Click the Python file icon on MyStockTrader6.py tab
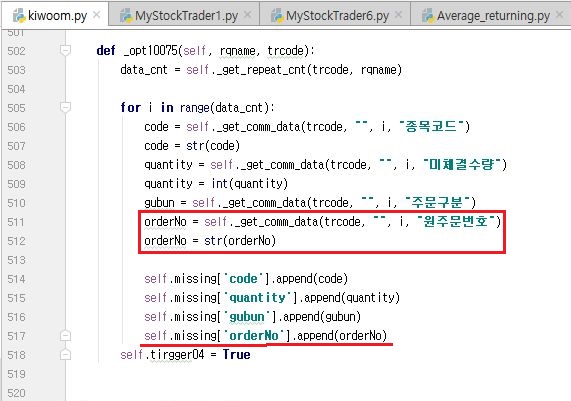Screen dimensions: 571x401 (277, 16)
